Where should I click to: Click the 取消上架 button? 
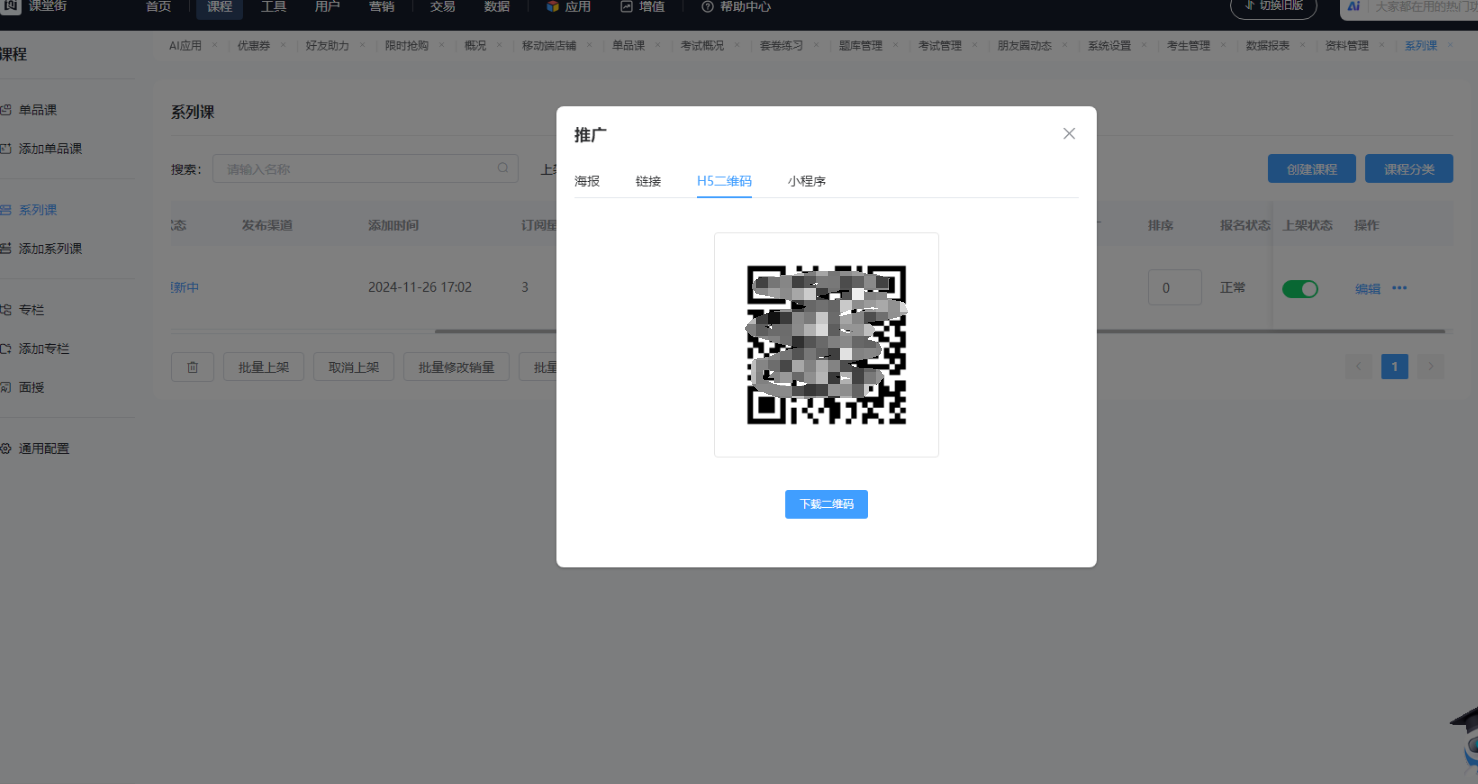[x=354, y=367]
